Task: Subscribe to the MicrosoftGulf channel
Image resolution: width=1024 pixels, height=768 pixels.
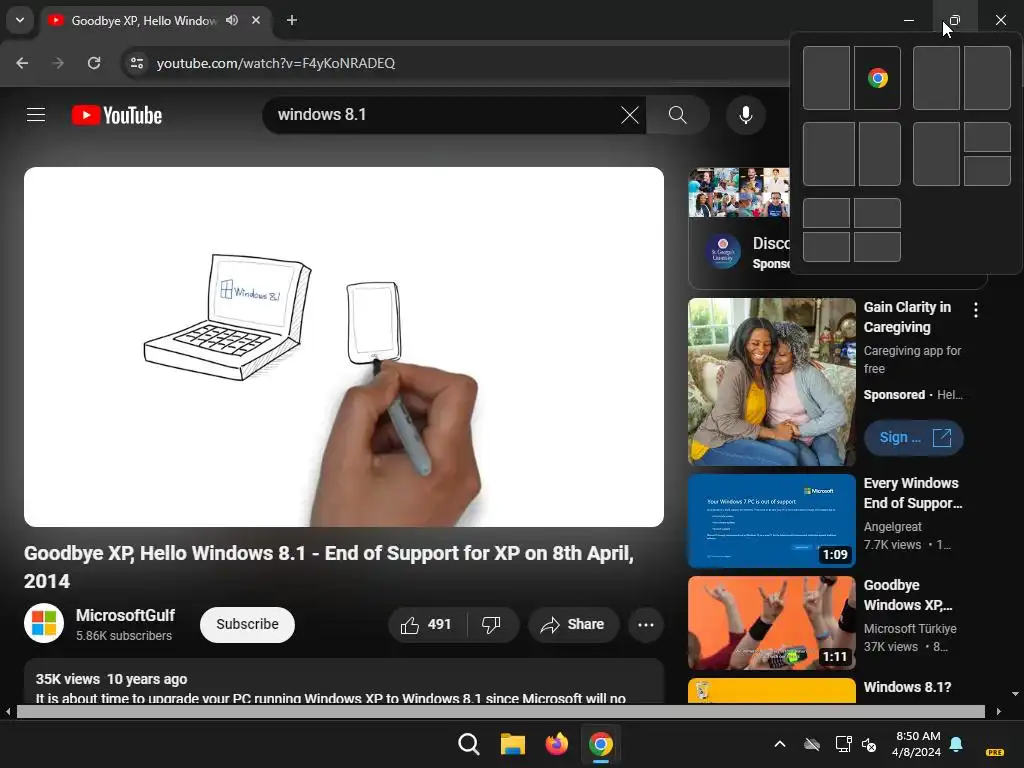Action: [248, 625]
